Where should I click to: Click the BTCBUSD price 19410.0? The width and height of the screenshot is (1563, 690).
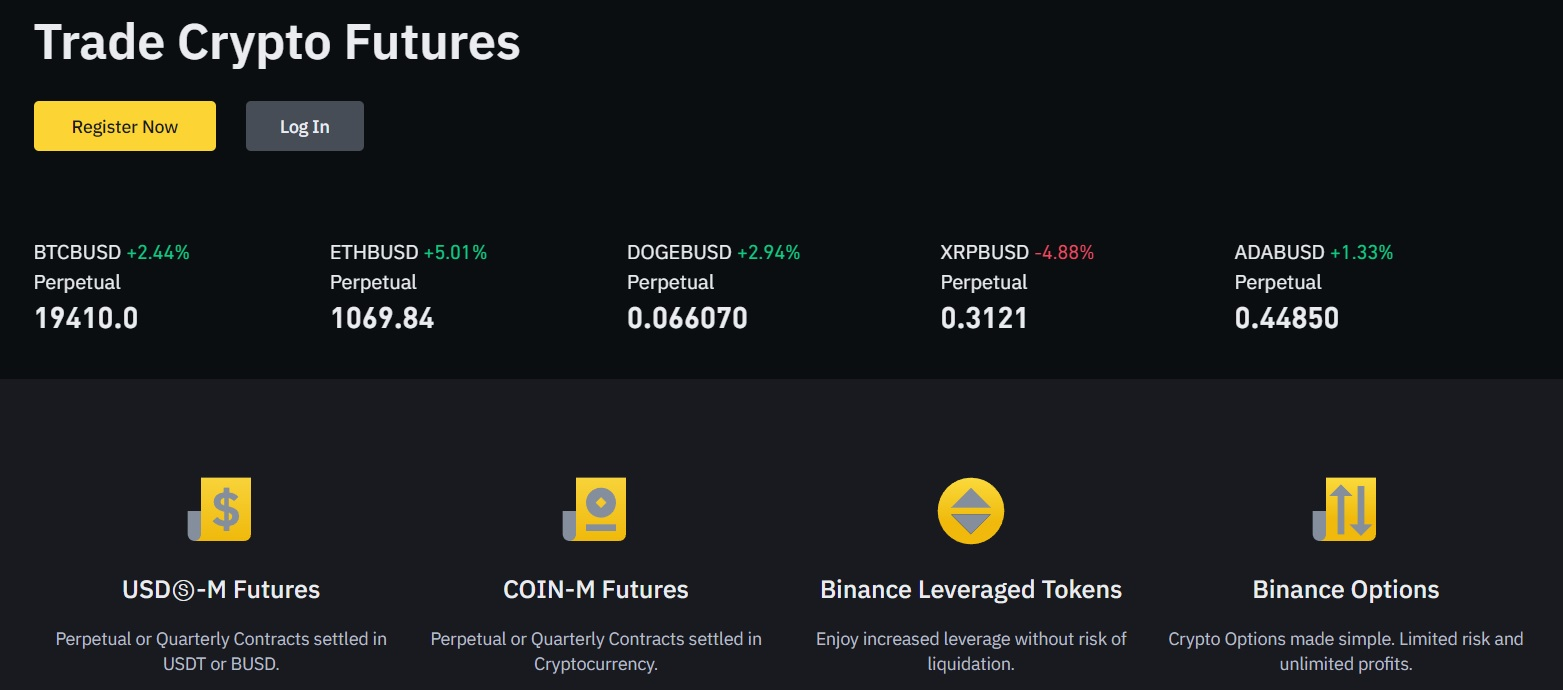click(x=86, y=319)
